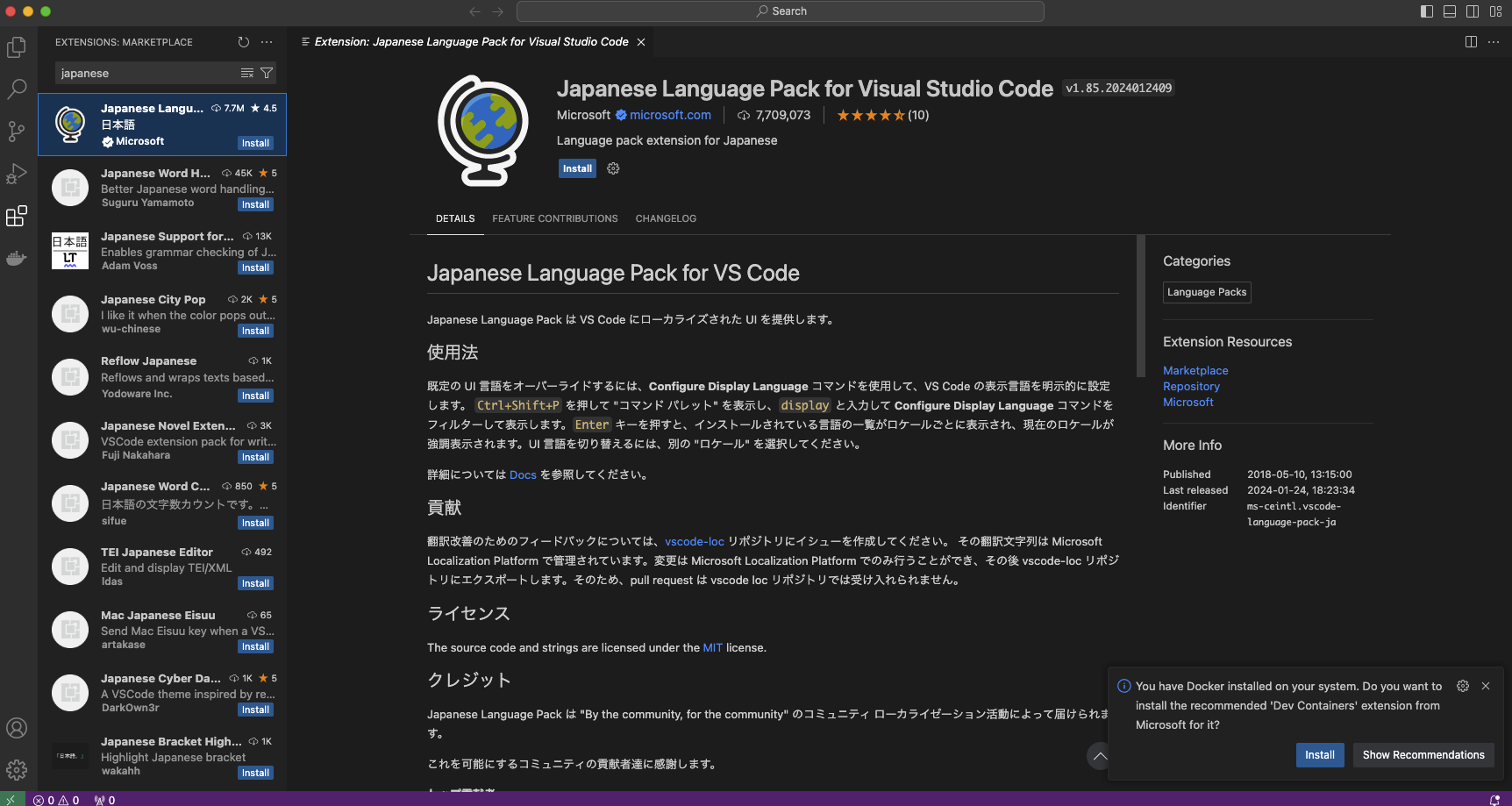
Task: Click inside the extensions search field
Action: (140, 73)
